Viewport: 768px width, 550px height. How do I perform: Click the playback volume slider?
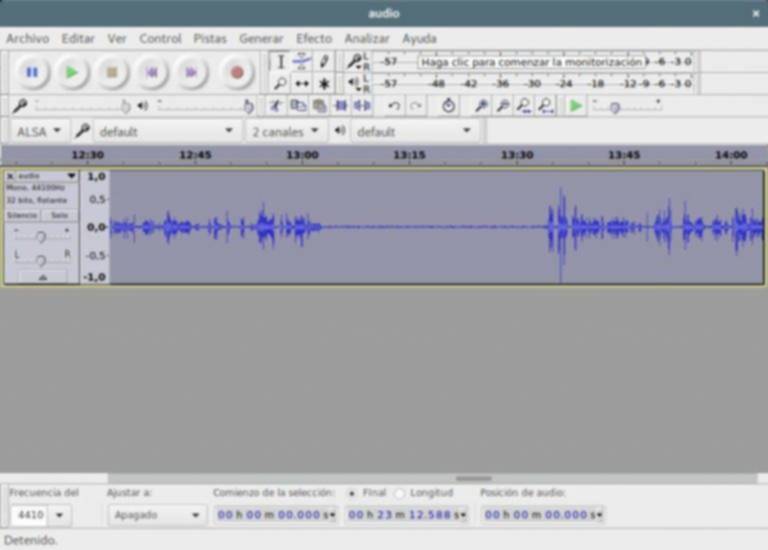(205, 106)
